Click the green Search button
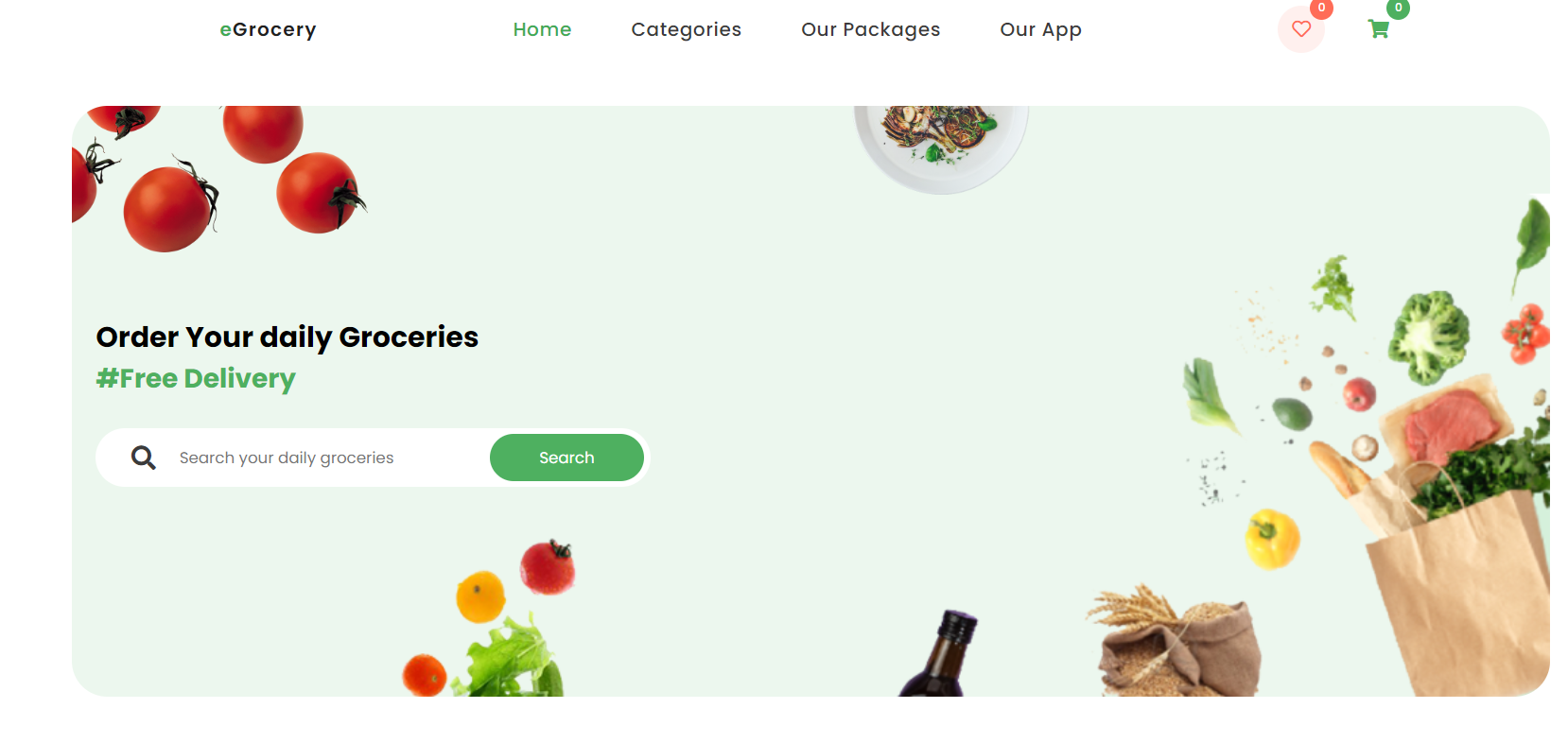This screenshot has width=1568, height=743. point(566,458)
